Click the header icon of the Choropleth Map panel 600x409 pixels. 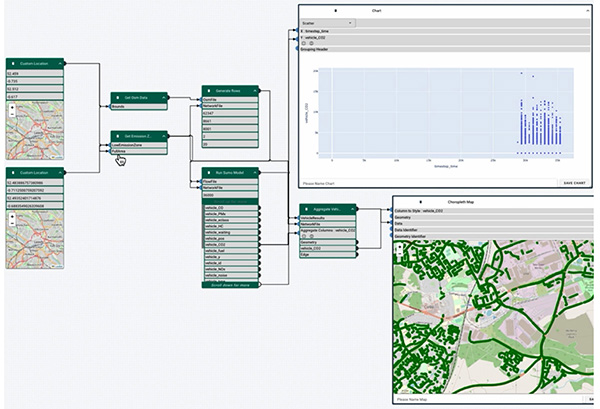coord(421,202)
